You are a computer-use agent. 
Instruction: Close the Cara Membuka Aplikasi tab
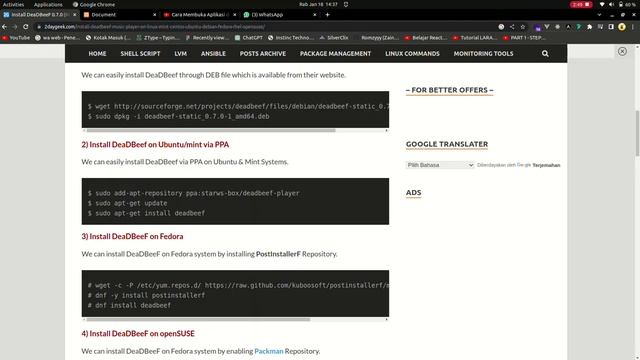click(x=234, y=15)
